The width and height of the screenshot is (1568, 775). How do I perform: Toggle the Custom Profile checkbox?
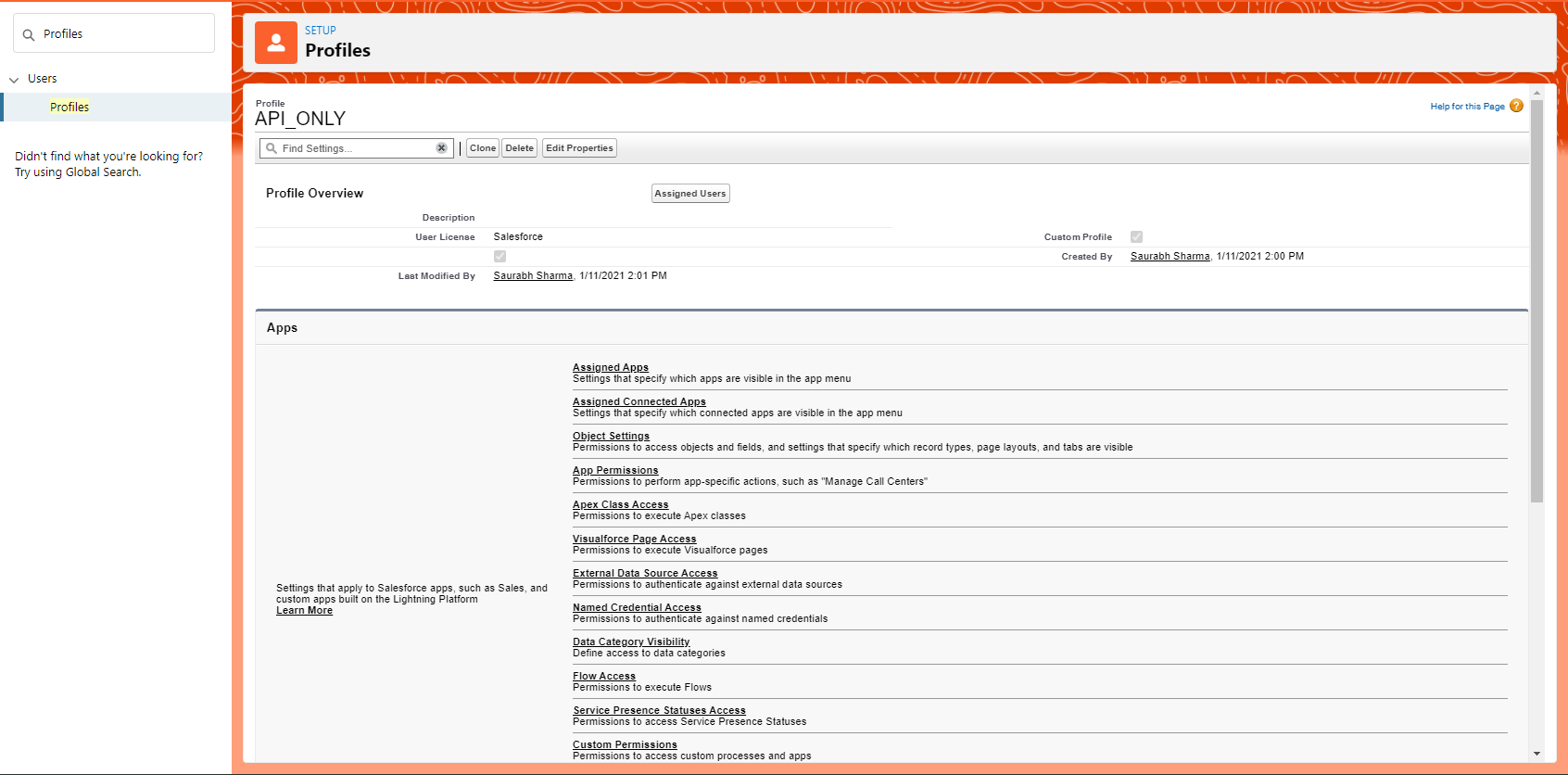coord(1136,237)
